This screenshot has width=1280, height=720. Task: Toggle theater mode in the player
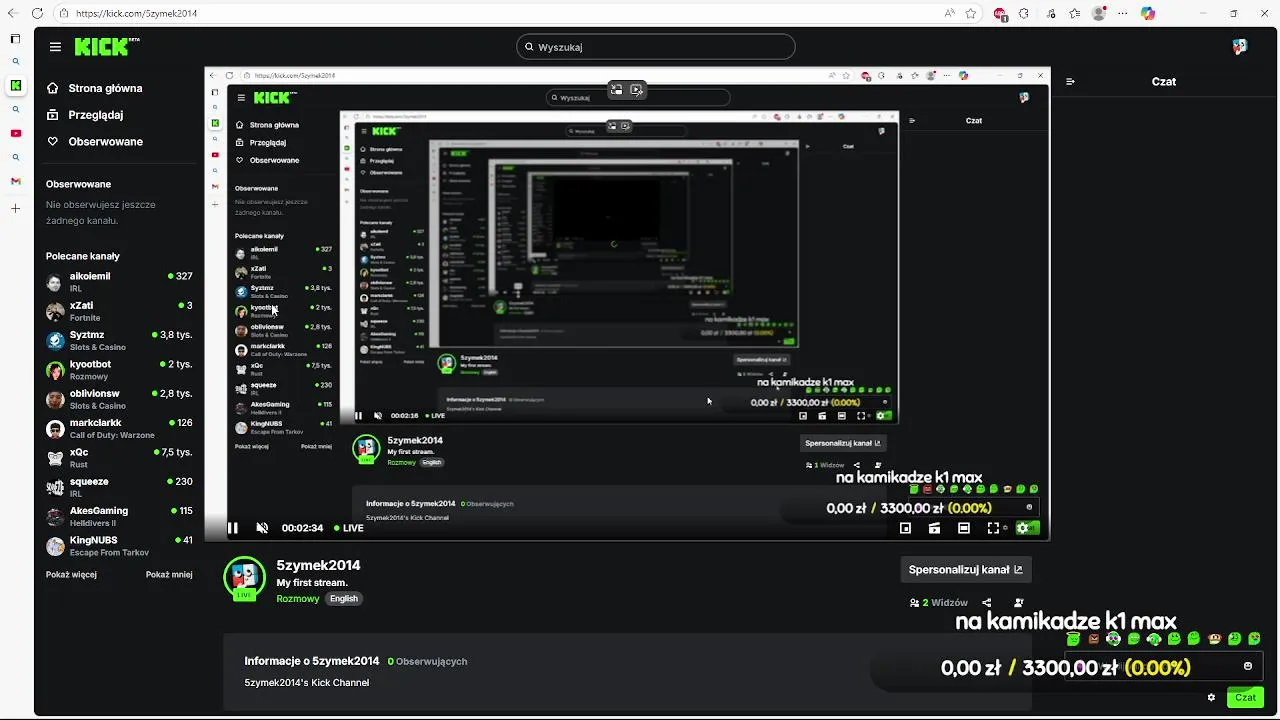tap(963, 528)
